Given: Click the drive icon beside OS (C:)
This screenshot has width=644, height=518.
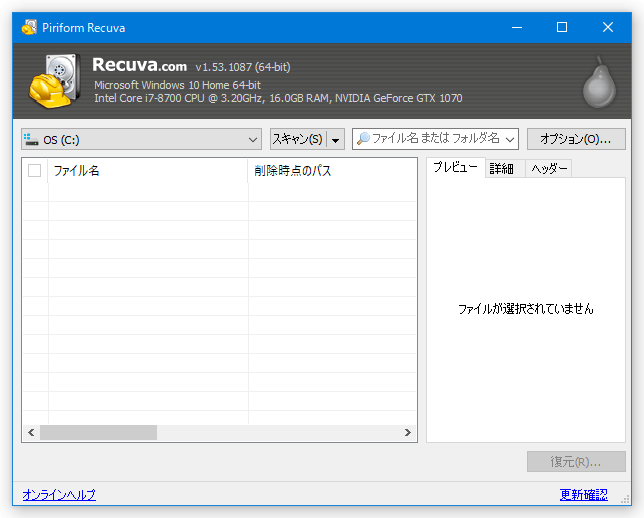Looking at the screenshot, I should (x=31, y=139).
